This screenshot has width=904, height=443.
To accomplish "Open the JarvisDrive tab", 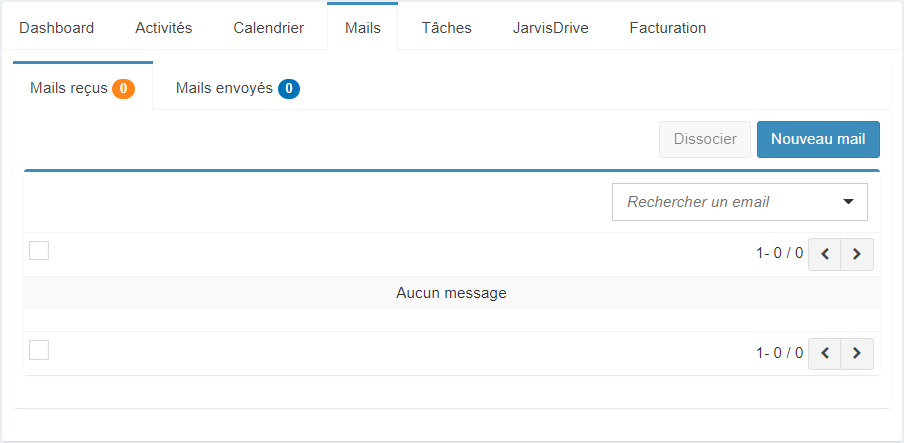I will pyautogui.click(x=551, y=28).
